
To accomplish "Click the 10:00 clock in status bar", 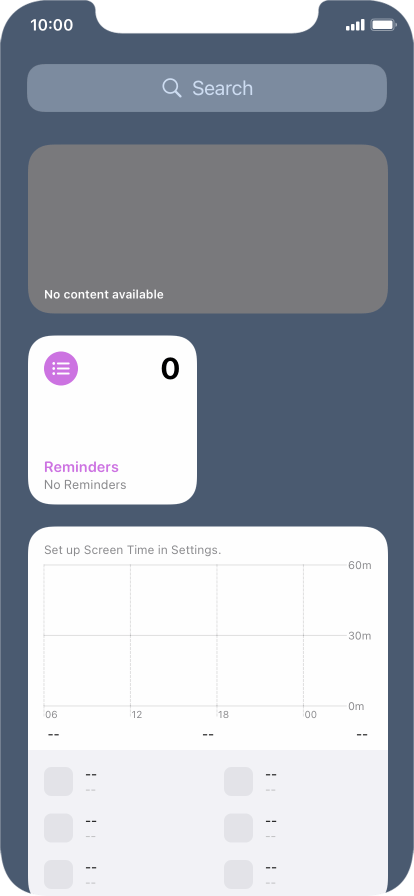I will click(51, 25).
